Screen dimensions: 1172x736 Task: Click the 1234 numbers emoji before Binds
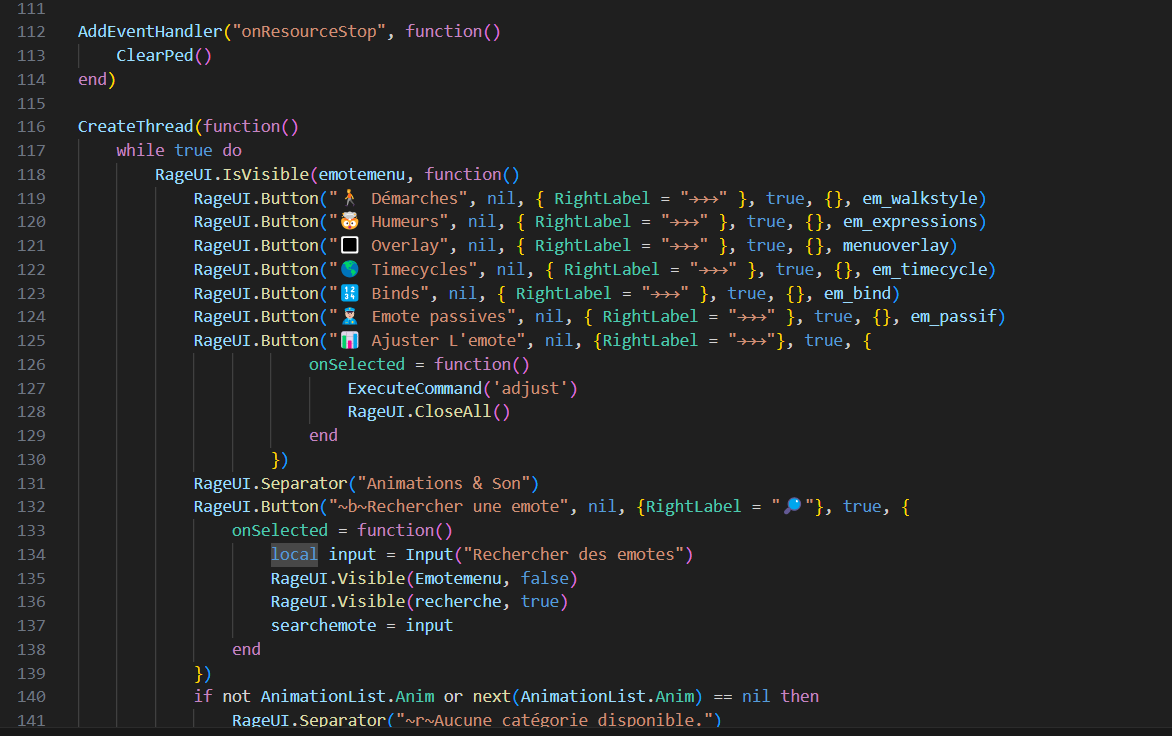349,294
